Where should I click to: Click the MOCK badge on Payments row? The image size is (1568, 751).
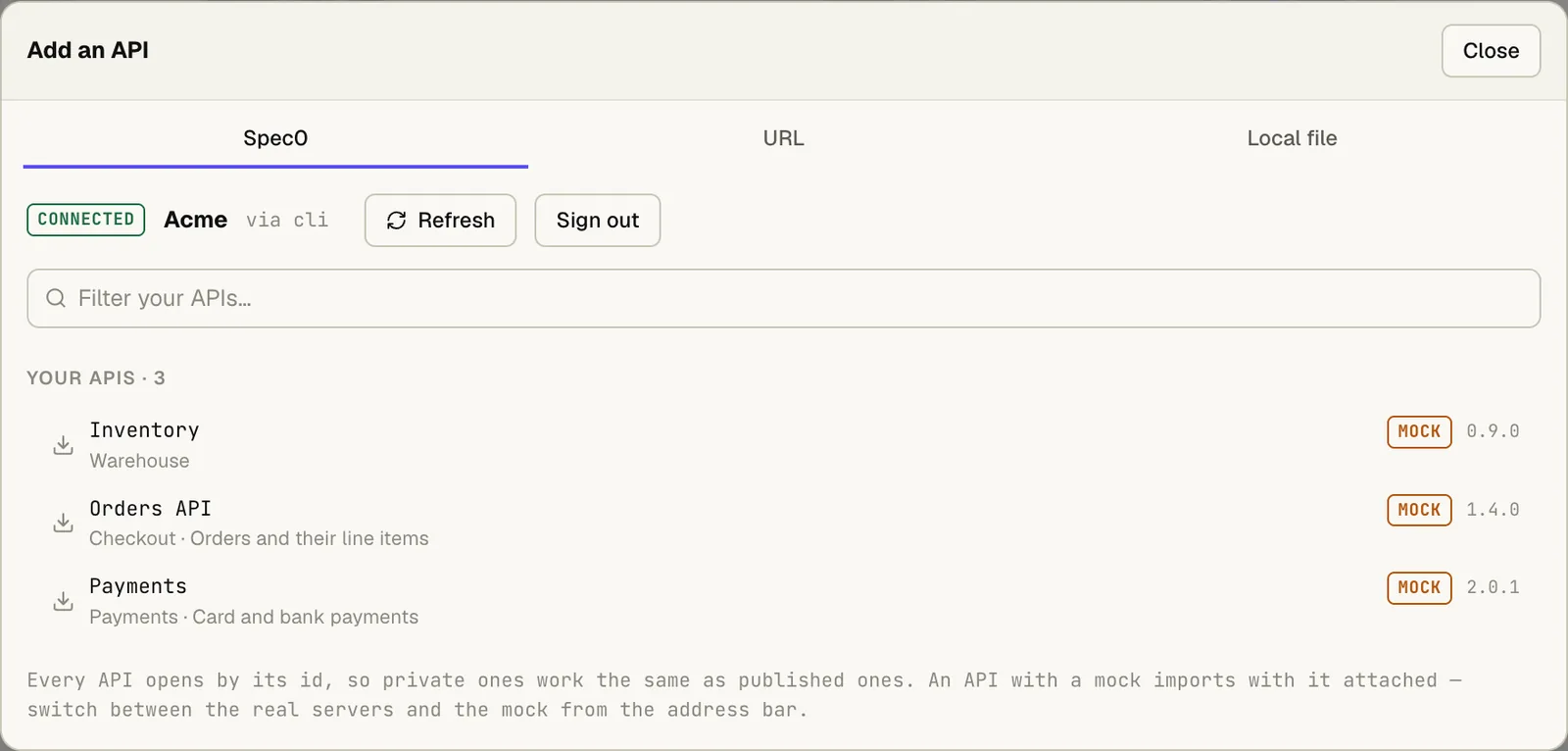click(1419, 587)
